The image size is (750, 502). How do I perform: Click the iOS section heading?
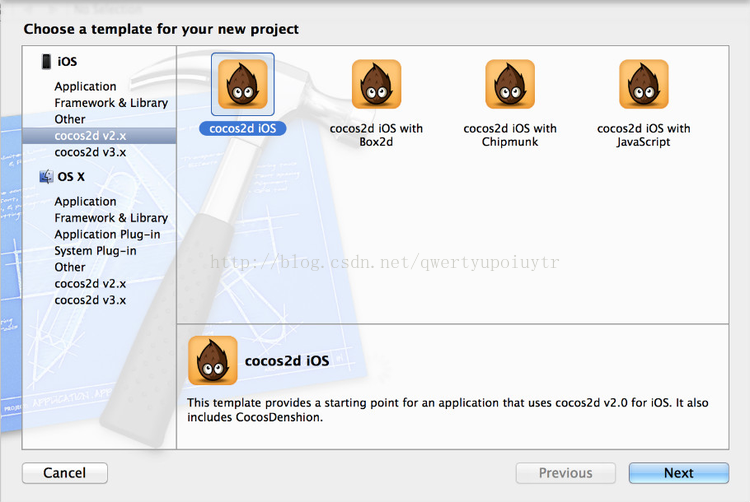[67, 62]
